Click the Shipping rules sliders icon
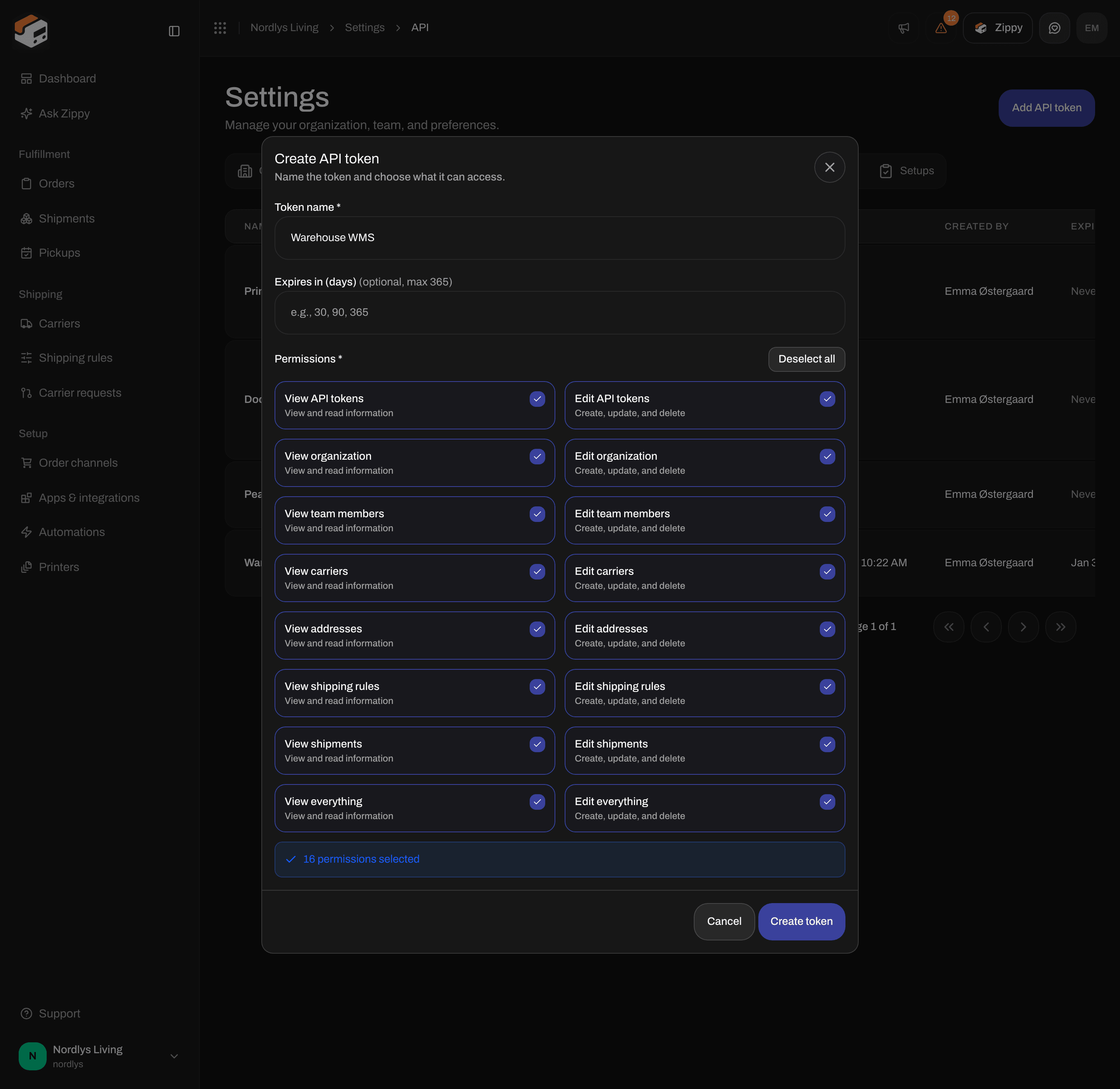This screenshot has width=1120, height=1089. tap(26, 358)
